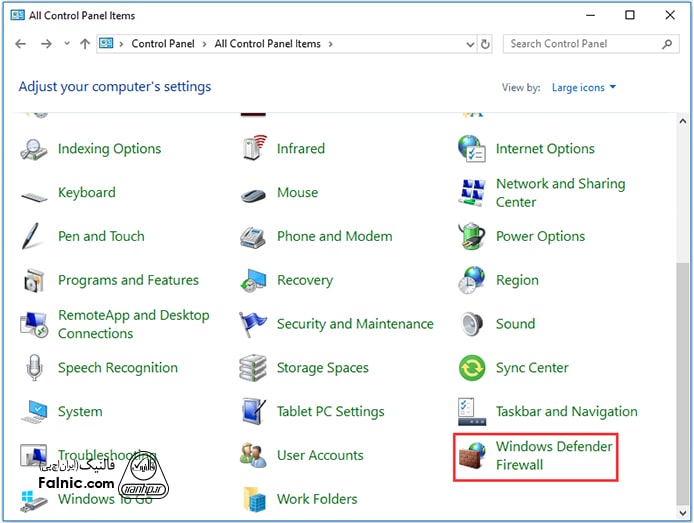Select All Control Panel Items breadcrumb
This screenshot has height=523, width=694.
[268, 44]
